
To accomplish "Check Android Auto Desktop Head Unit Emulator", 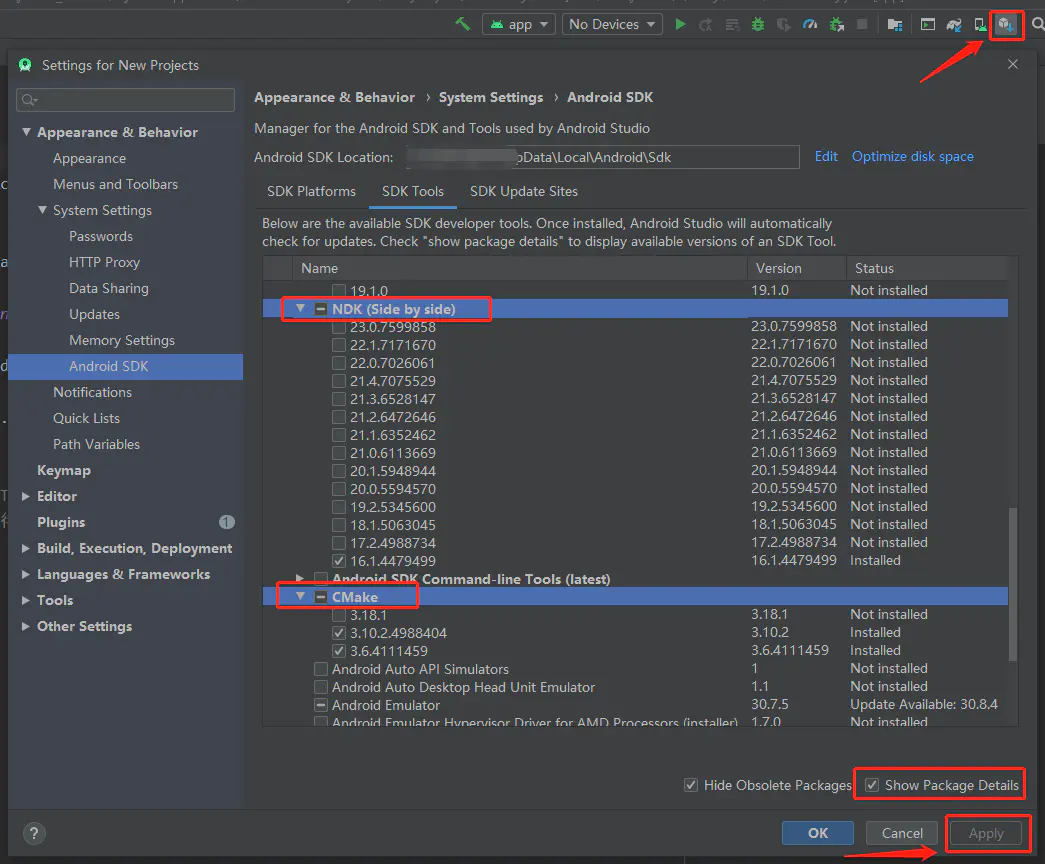I will pyautogui.click(x=321, y=687).
